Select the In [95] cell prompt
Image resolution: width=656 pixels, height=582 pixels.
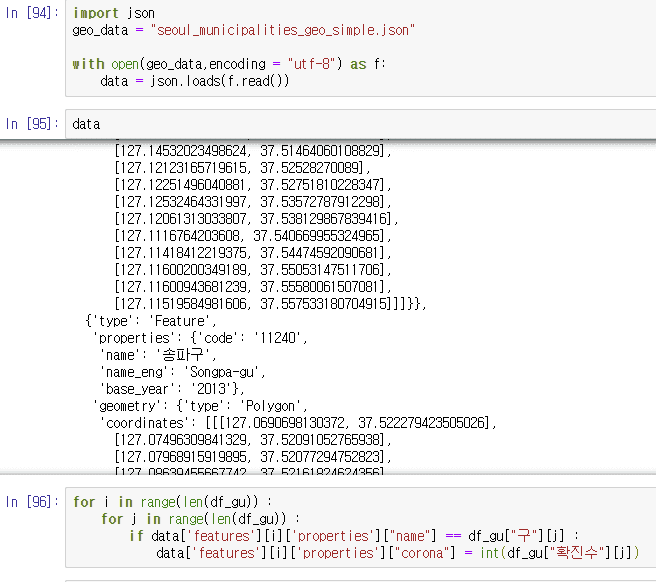click(32, 124)
